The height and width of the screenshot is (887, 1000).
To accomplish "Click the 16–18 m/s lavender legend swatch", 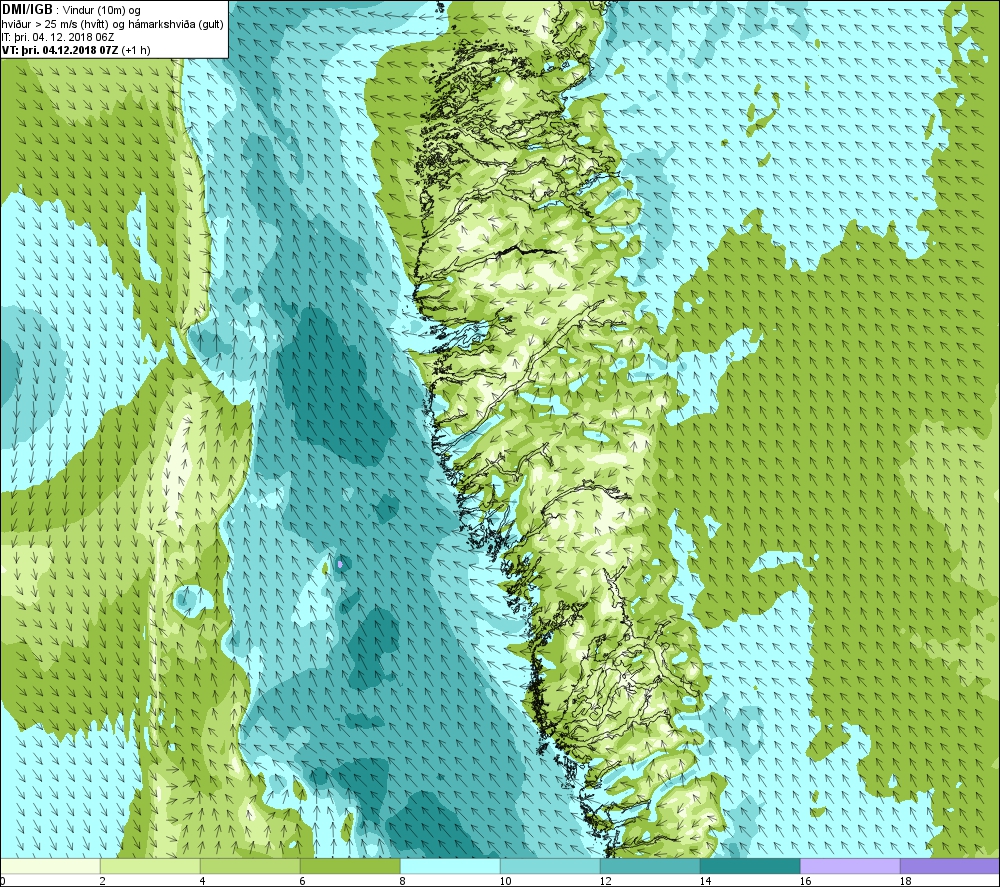I will (x=850, y=866).
